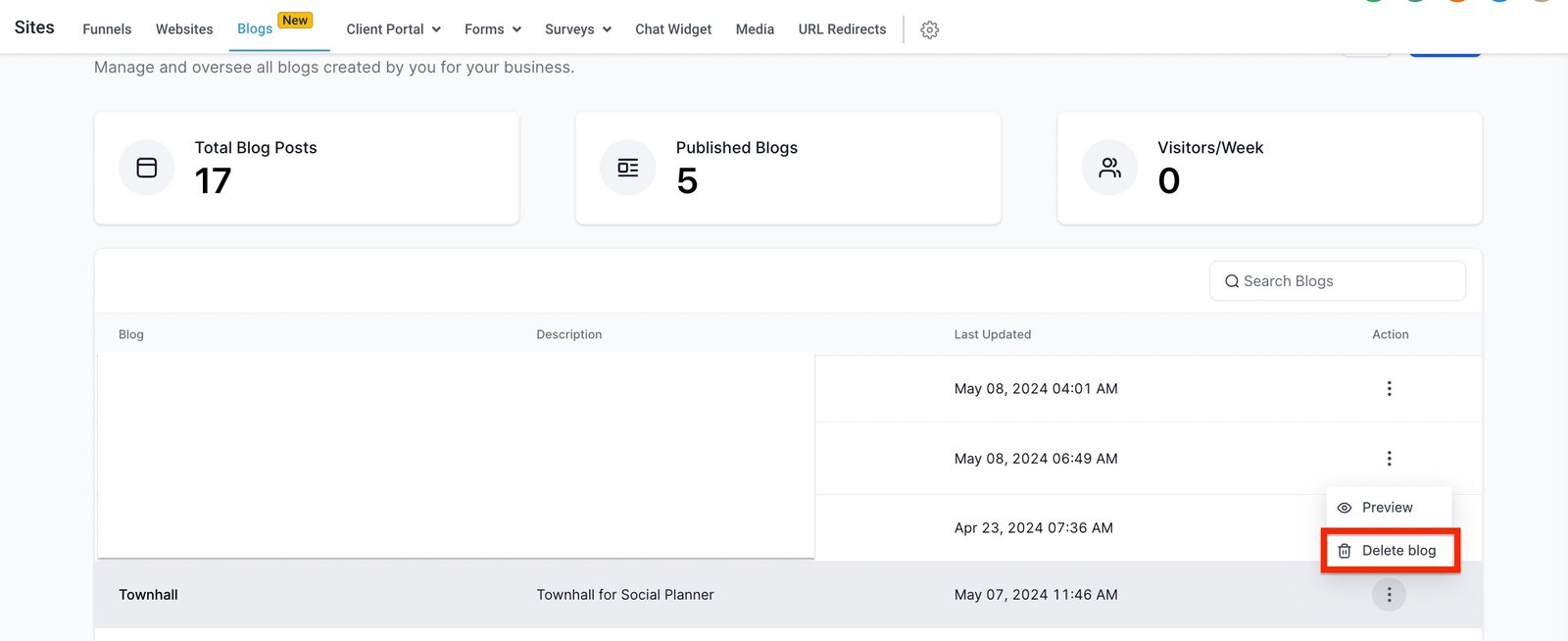Go to the Websites tab
The width and height of the screenshot is (1568, 641).
click(184, 29)
